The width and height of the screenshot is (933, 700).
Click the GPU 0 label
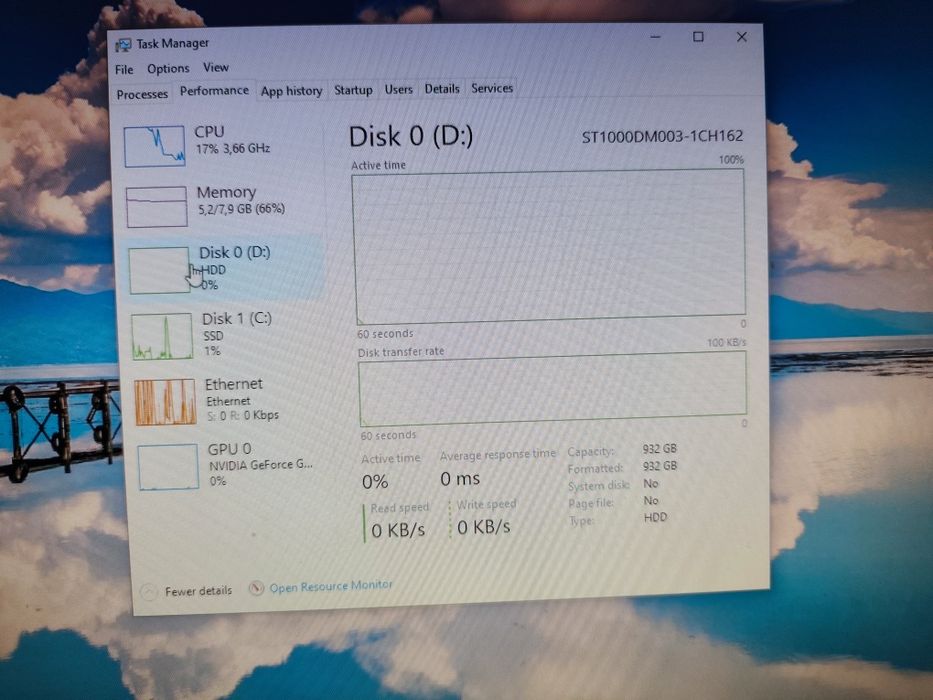point(229,449)
